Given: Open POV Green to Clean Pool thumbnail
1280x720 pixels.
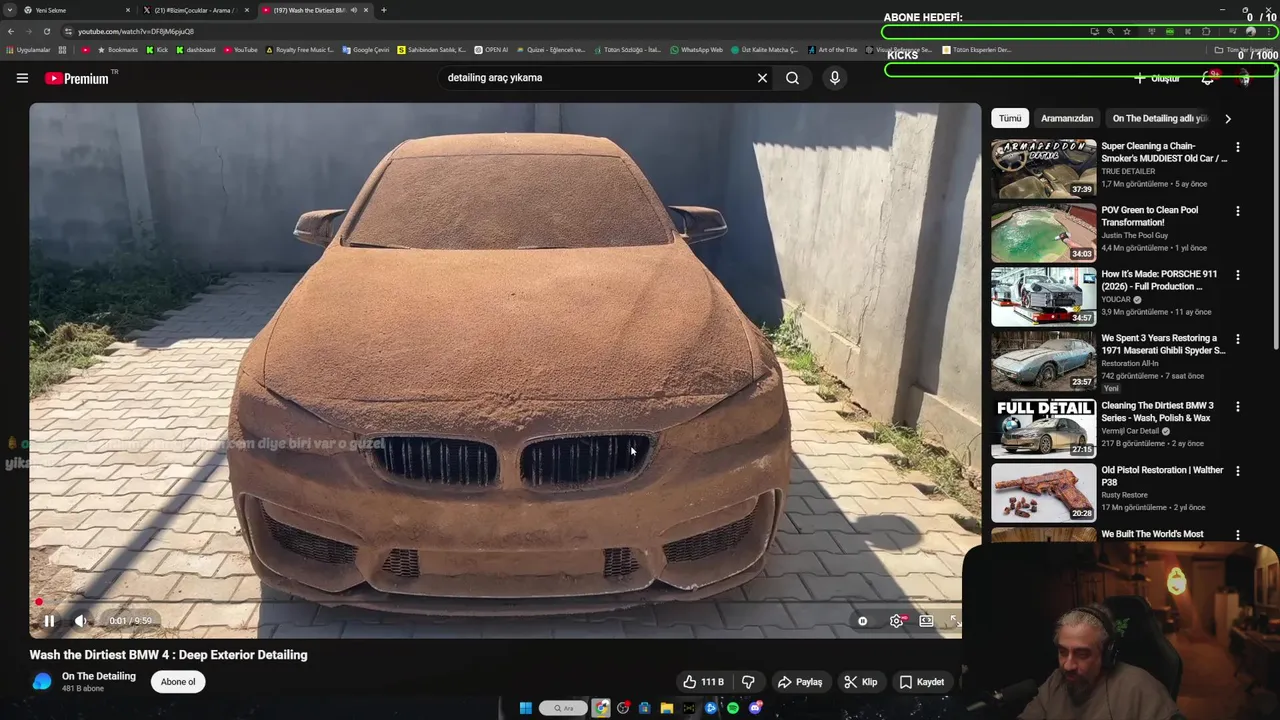Looking at the screenshot, I should tap(1044, 232).
